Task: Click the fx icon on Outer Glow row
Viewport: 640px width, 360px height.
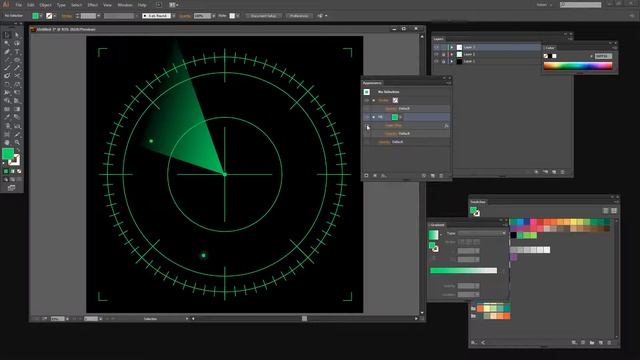Action: pos(446,126)
